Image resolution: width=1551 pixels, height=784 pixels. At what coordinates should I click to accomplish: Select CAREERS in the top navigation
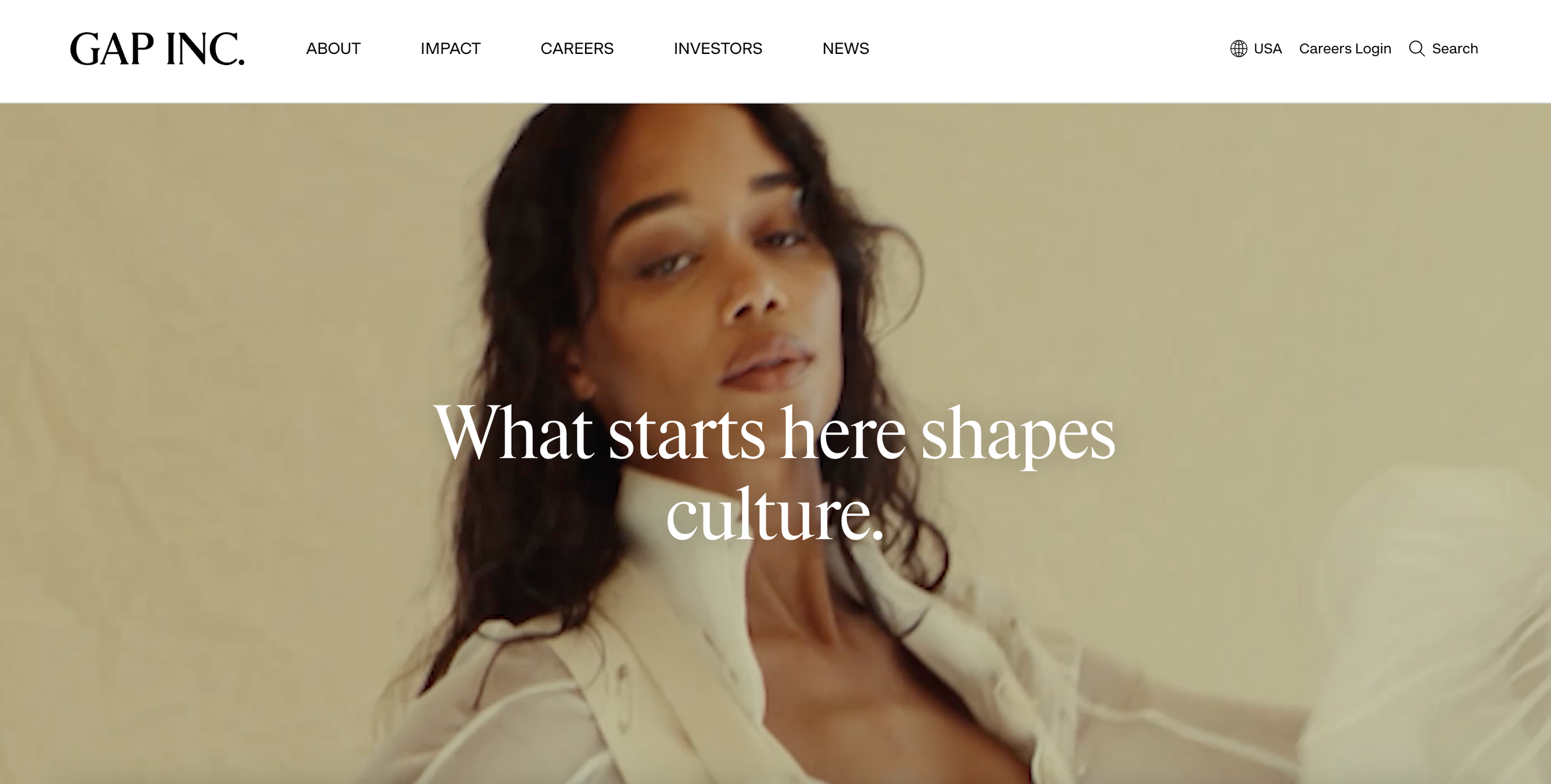(577, 48)
